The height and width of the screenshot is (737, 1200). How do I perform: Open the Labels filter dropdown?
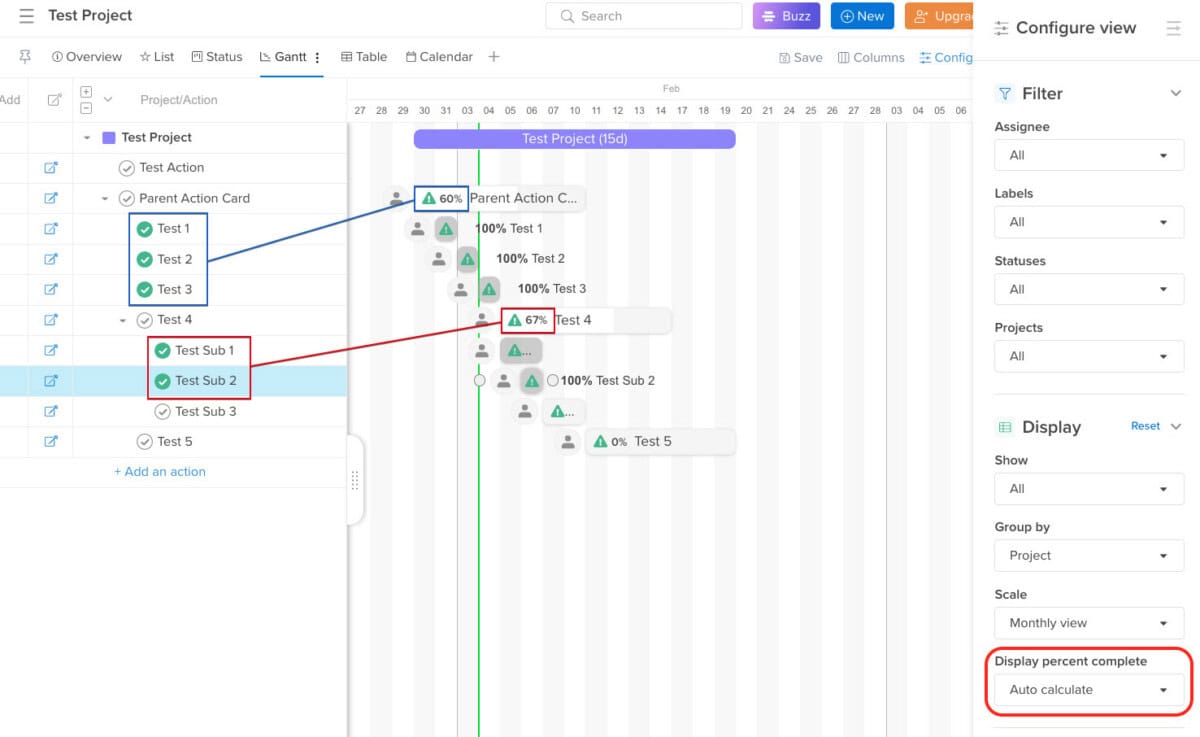pos(1089,222)
